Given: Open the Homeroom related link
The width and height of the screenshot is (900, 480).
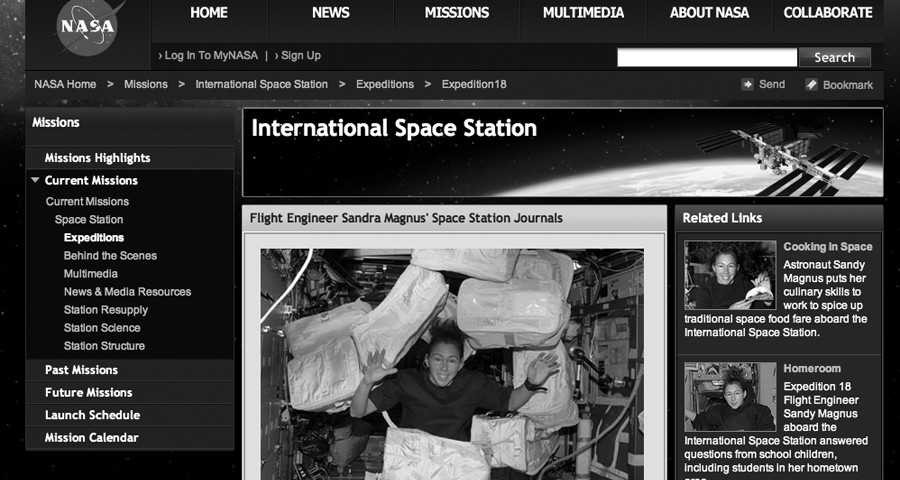Looking at the screenshot, I should tap(812, 369).
